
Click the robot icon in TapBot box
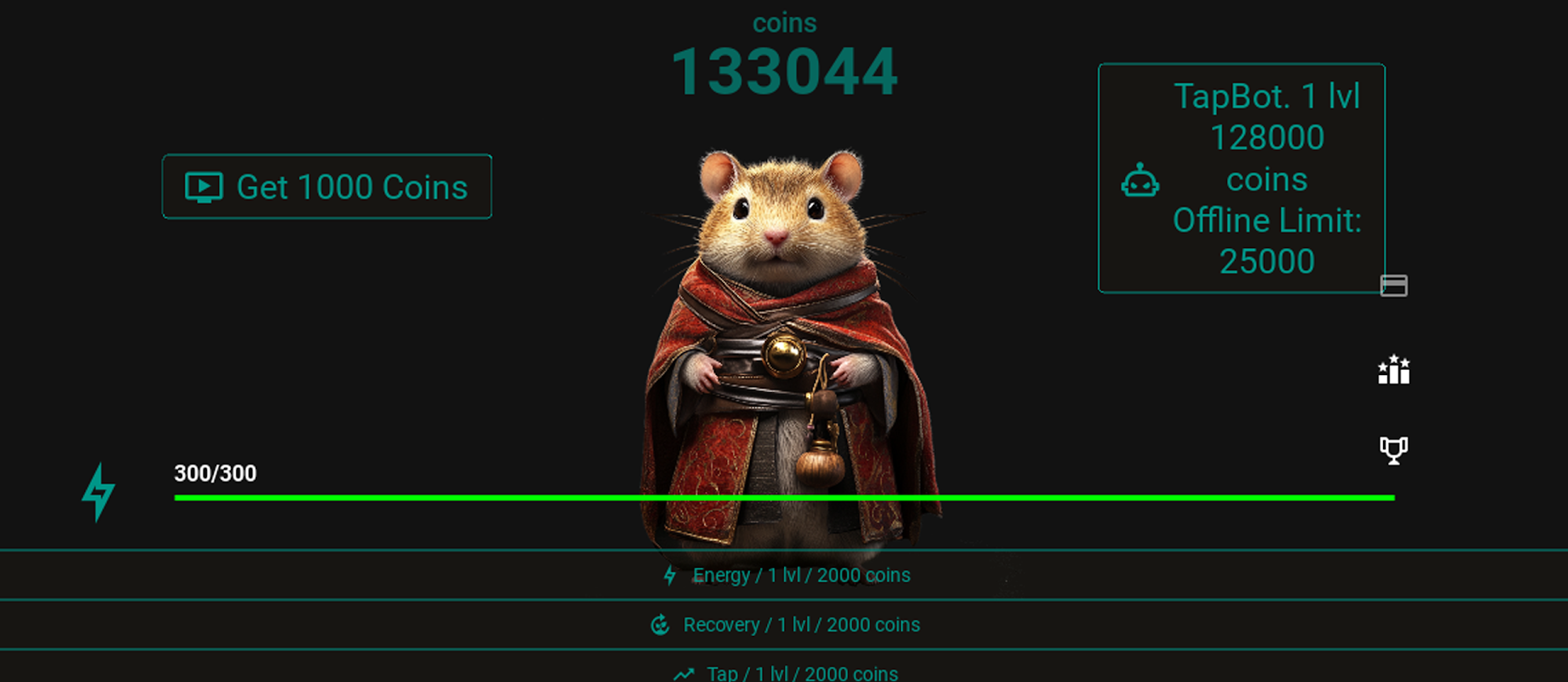tap(1139, 179)
